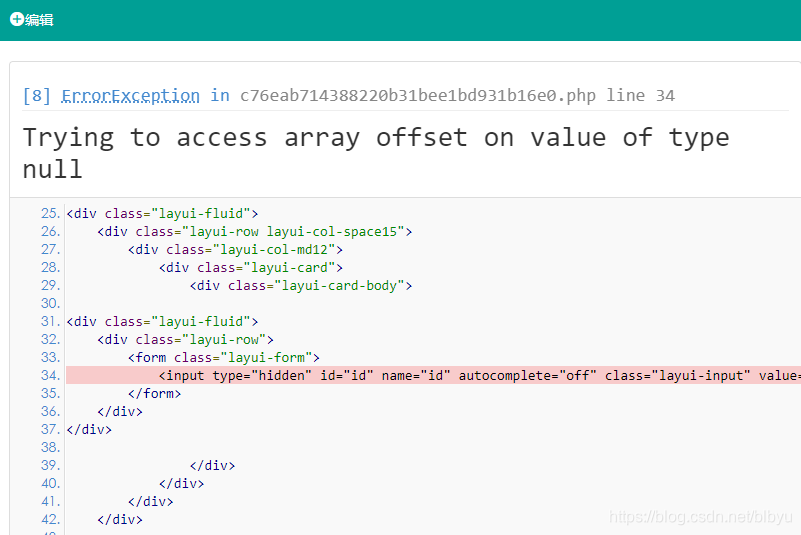Click the closing </div> on line 39
The width and height of the screenshot is (801, 535).
pyautogui.click(x=212, y=466)
